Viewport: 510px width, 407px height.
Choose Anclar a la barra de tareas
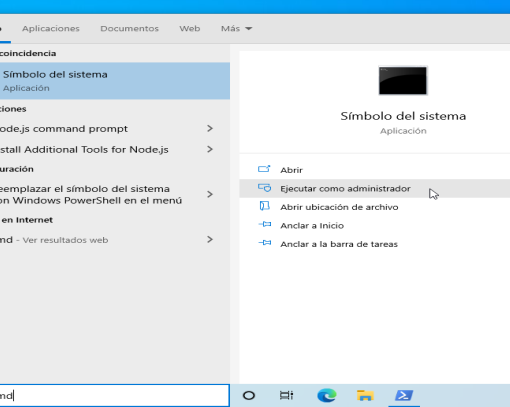(339, 244)
